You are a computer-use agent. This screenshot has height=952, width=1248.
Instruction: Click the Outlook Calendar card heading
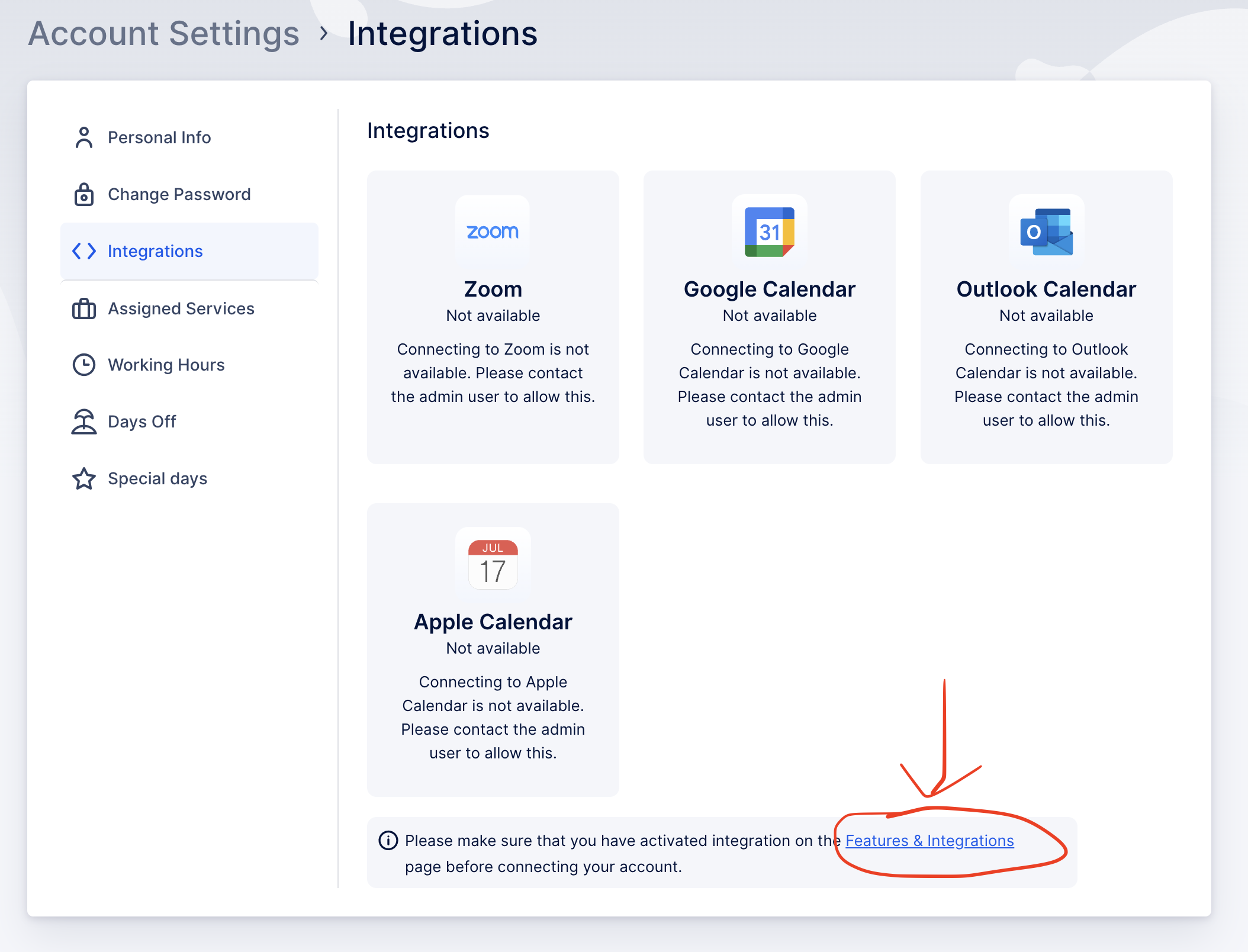point(1046,289)
